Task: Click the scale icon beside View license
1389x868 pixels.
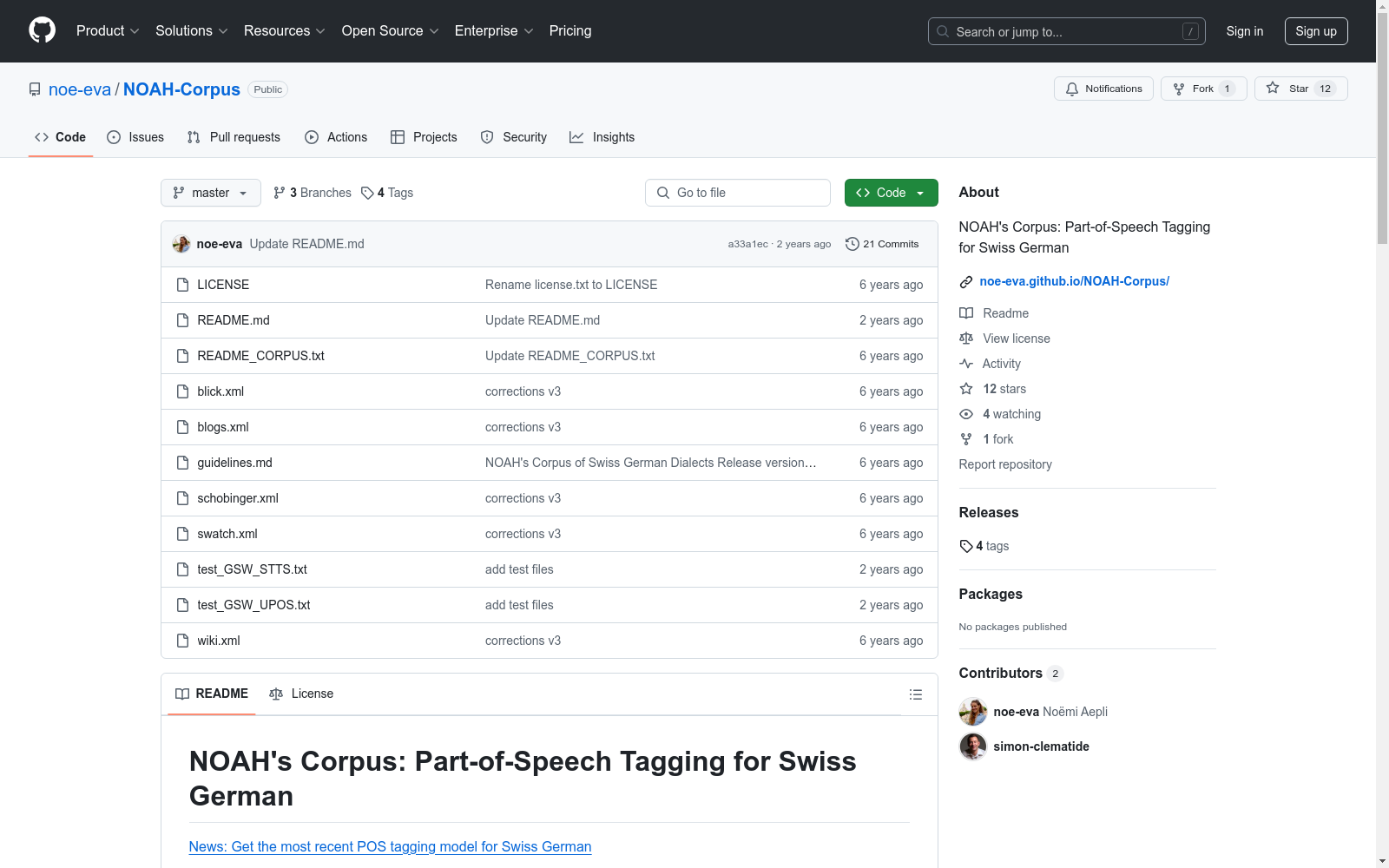Action: tap(966, 339)
